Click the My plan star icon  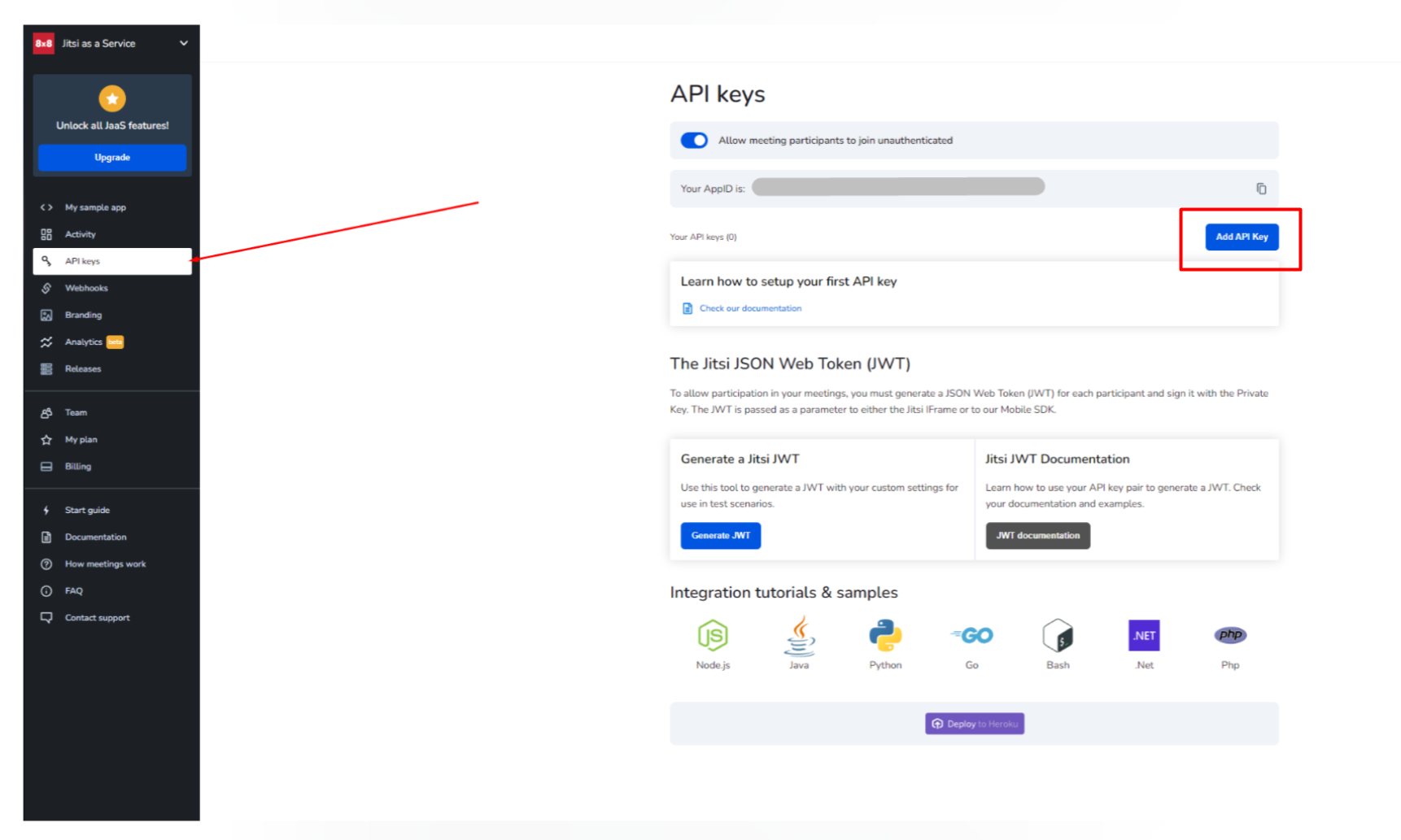pos(46,440)
